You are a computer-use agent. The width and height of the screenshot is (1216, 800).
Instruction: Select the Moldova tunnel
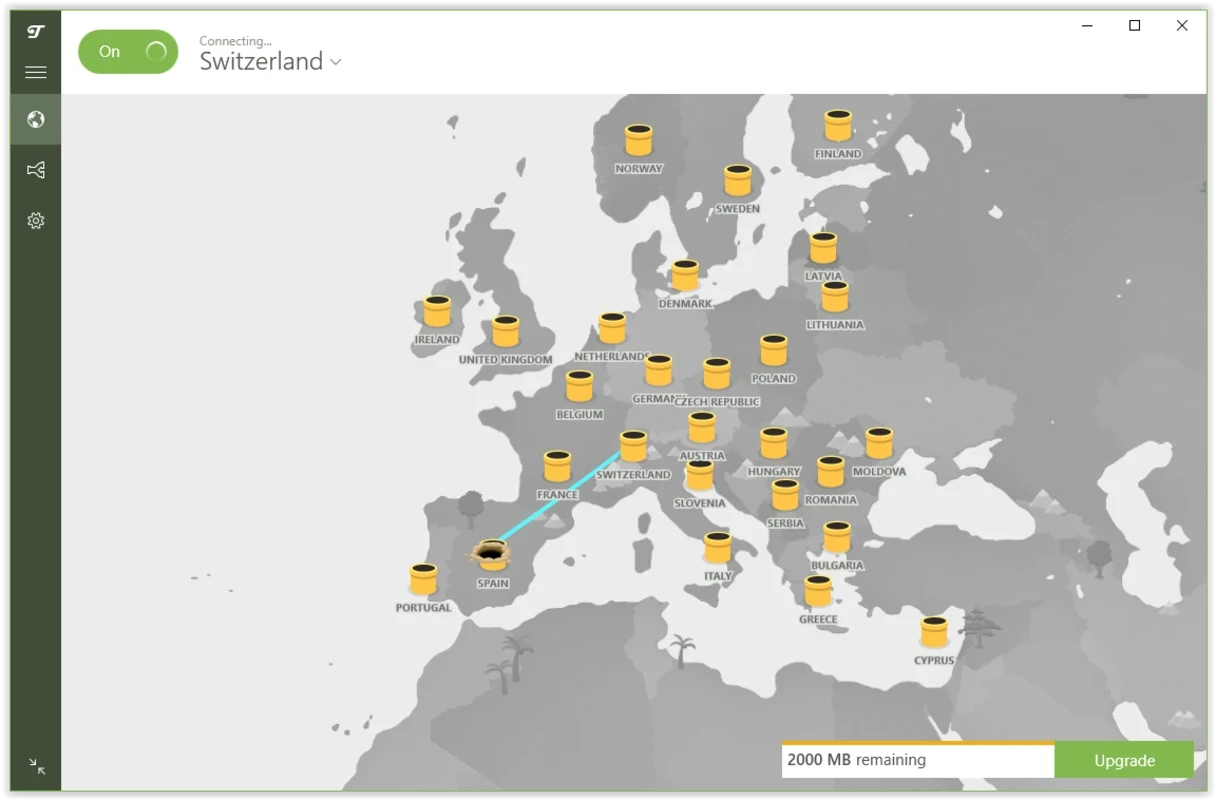pyautogui.click(x=879, y=443)
